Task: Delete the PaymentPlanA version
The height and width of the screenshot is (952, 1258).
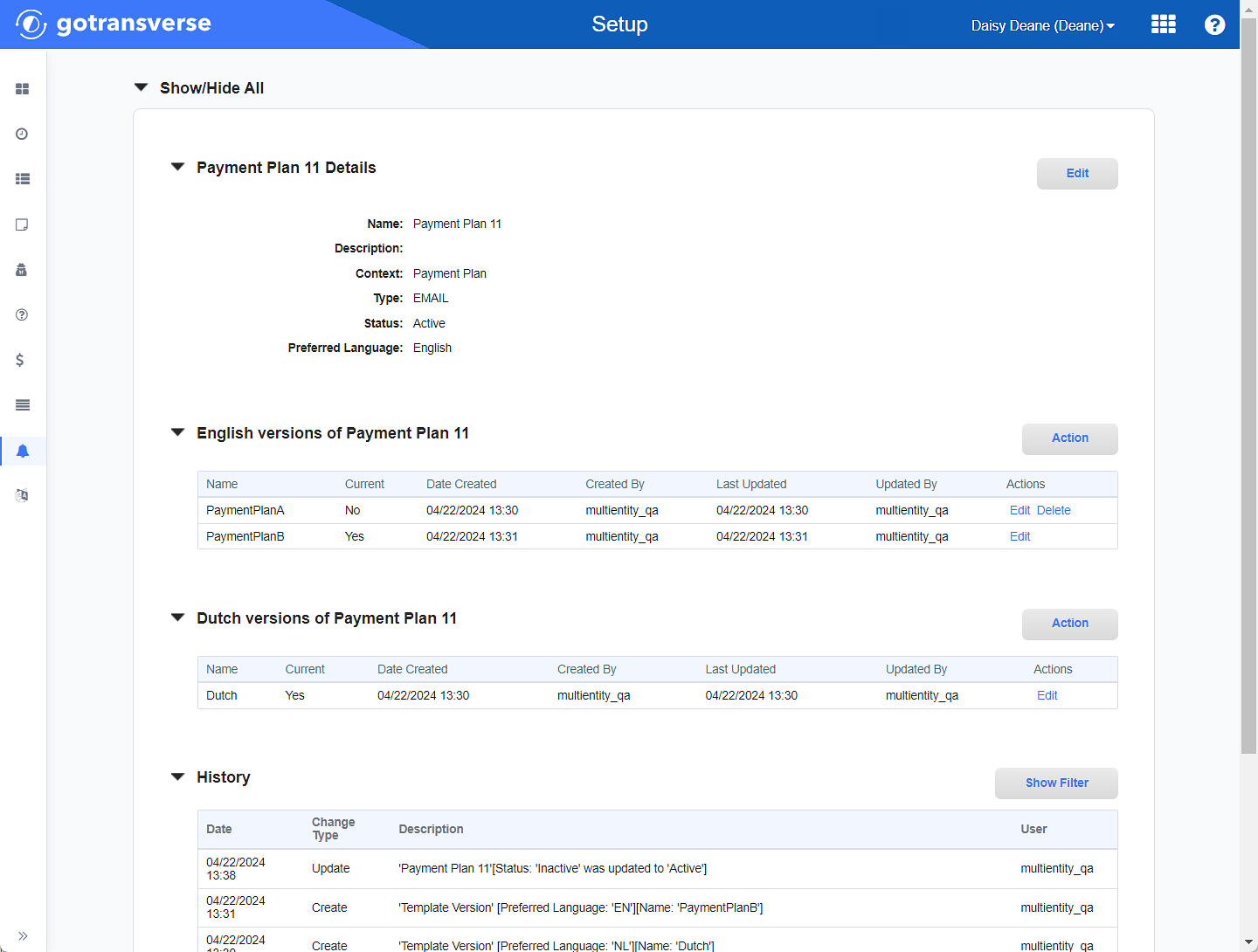Action: 1054,510
